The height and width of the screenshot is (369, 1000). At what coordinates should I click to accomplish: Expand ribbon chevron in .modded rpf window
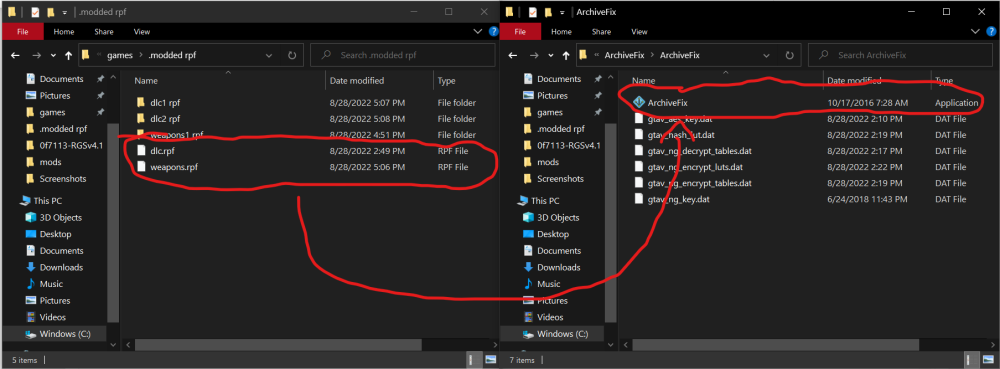click(x=479, y=31)
